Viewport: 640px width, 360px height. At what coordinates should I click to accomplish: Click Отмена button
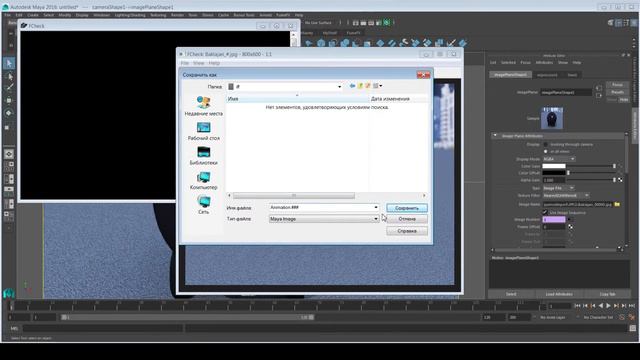coord(407,219)
